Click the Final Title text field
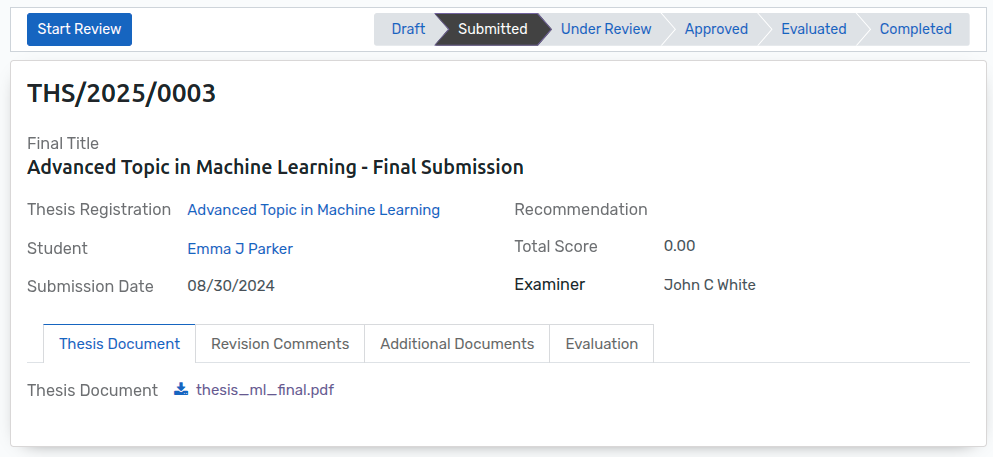 pos(275,167)
